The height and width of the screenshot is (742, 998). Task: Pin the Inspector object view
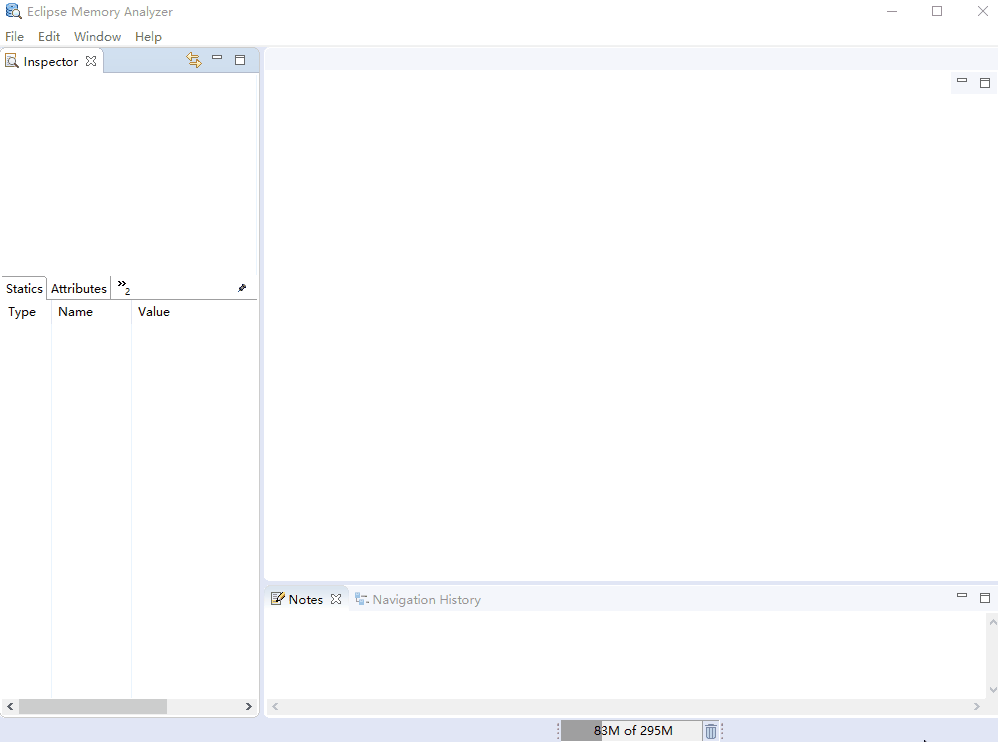pyautogui.click(x=242, y=288)
